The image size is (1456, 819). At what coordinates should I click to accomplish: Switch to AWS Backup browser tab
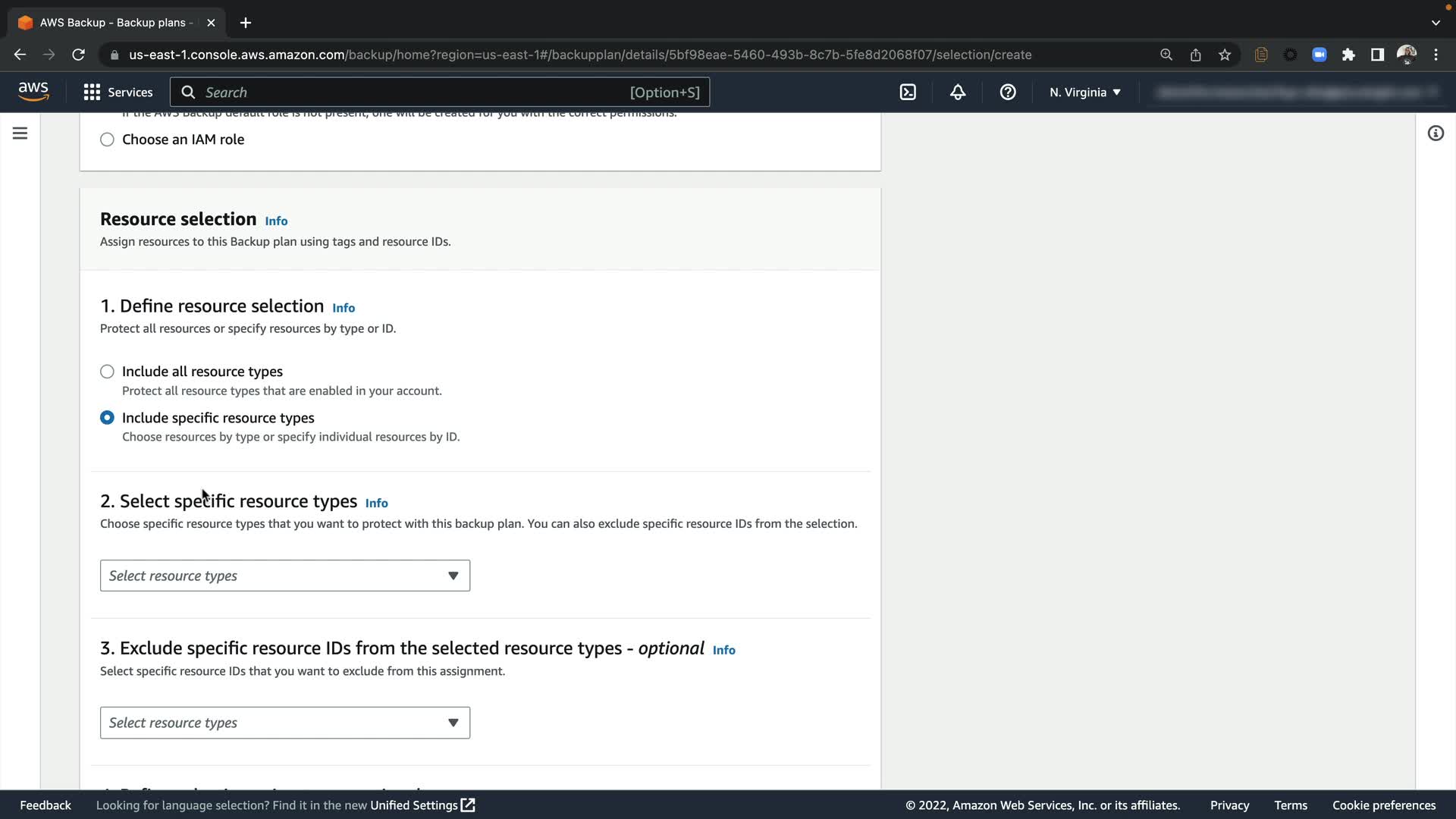(114, 23)
